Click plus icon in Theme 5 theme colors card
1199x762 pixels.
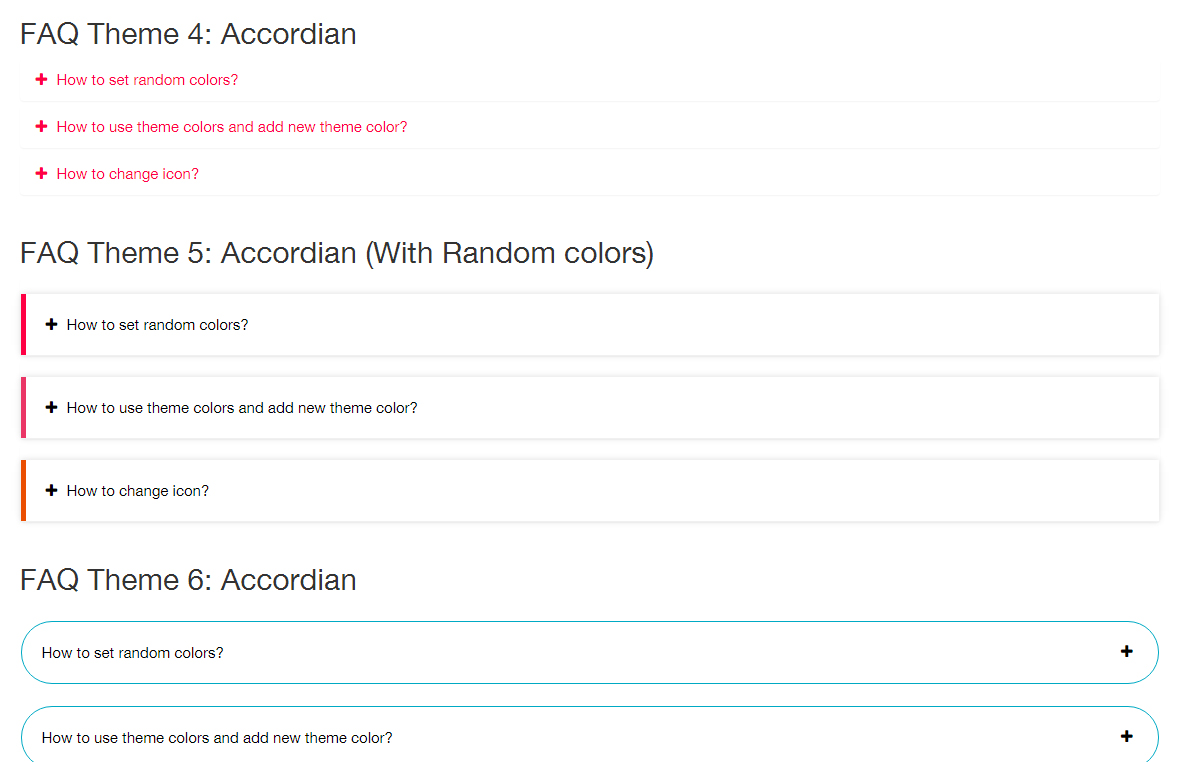(52, 407)
